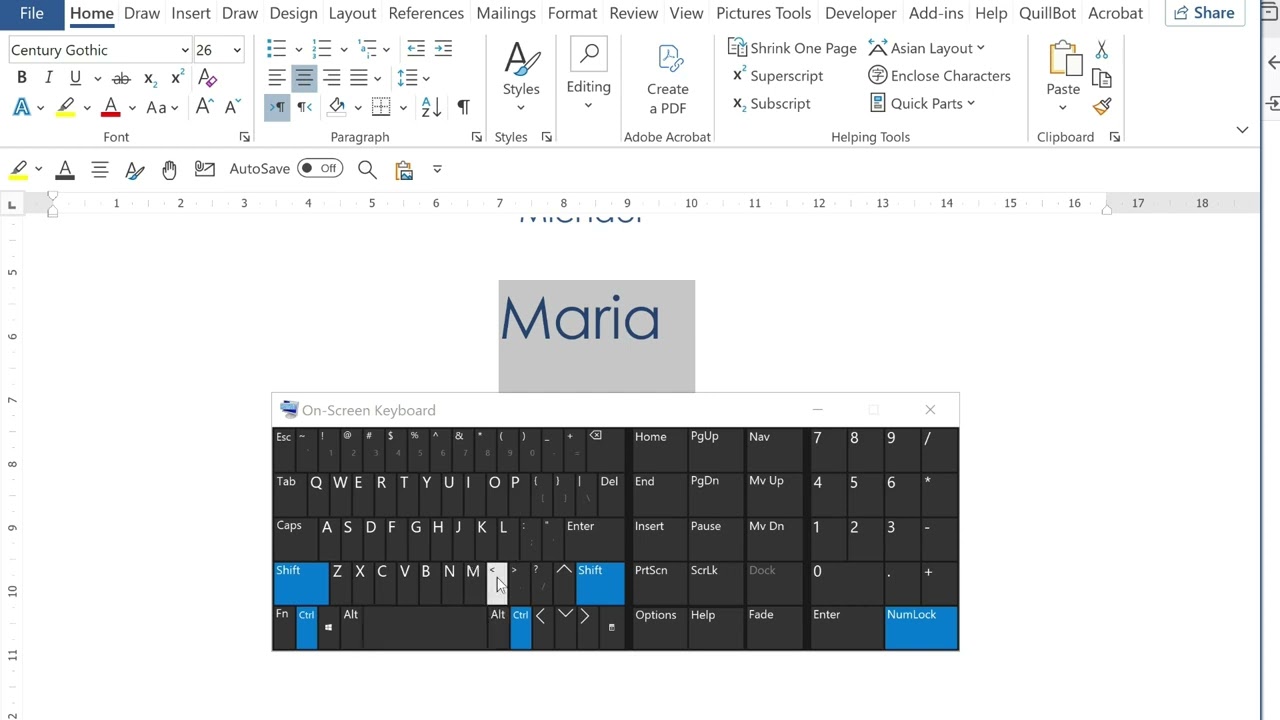Open the Mailings tab
The height and width of the screenshot is (720, 1280).
pos(506,13)
